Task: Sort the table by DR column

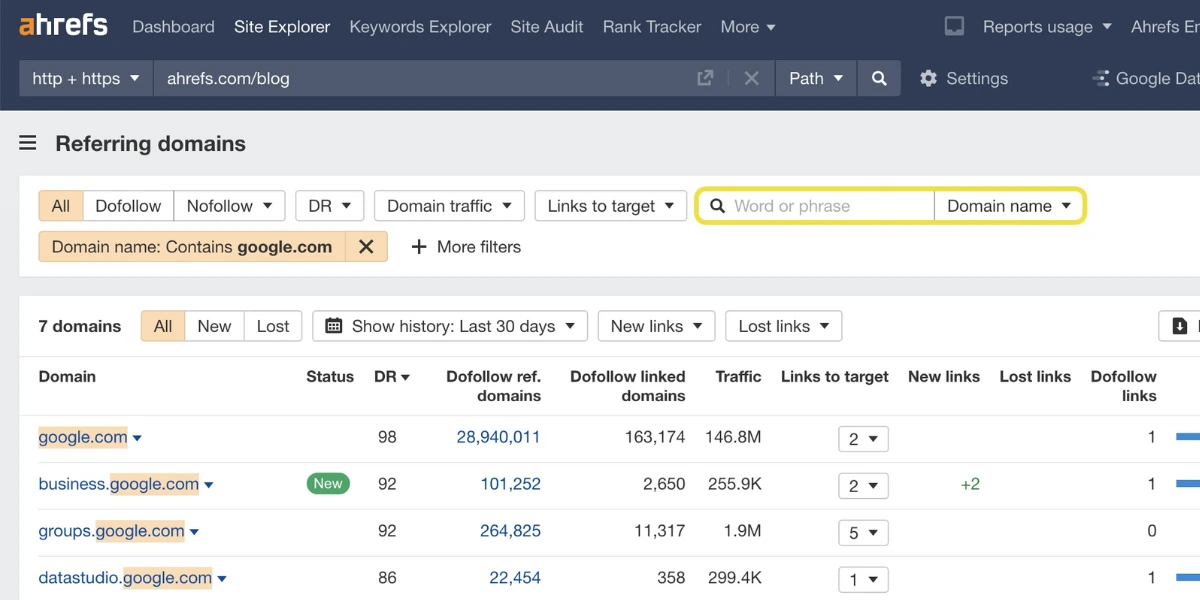Action: click(x=392, y=377)
